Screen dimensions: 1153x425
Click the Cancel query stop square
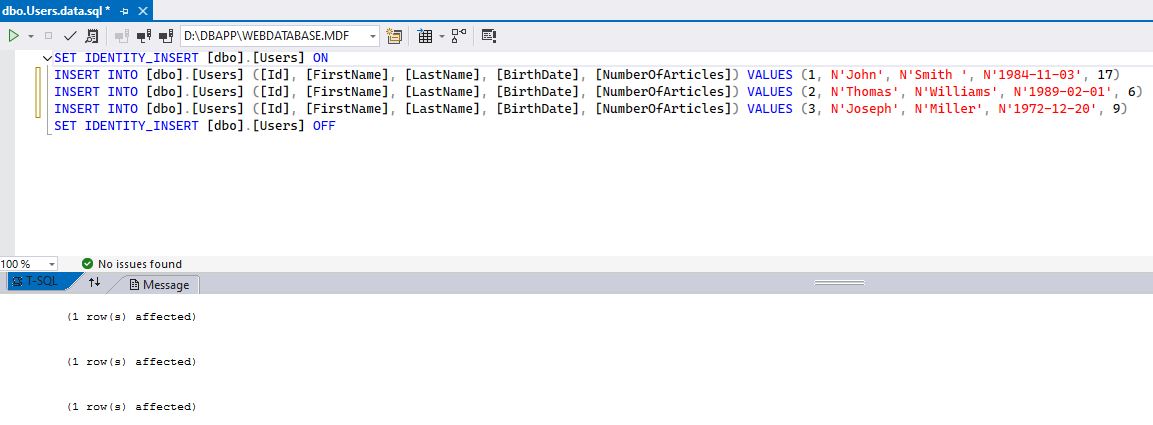click(49, 35)
